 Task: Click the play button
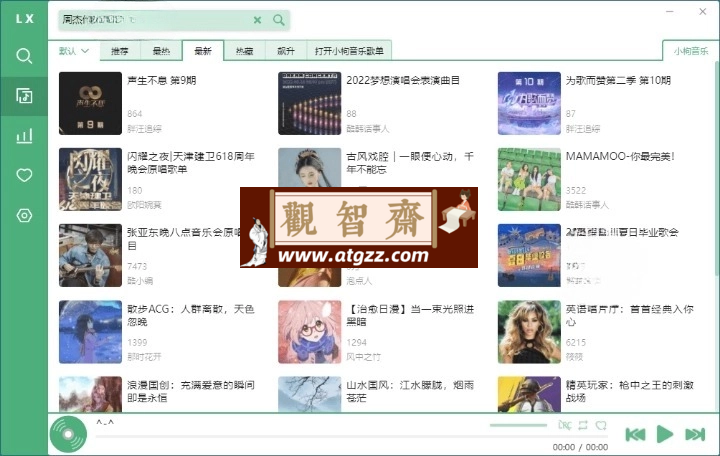(664, 434)
